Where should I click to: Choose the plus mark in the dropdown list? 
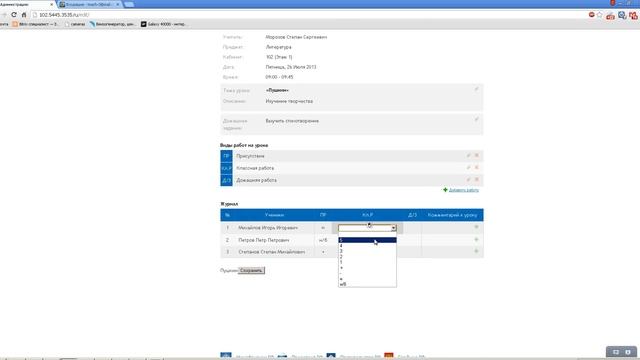click(x=367, y=268)
